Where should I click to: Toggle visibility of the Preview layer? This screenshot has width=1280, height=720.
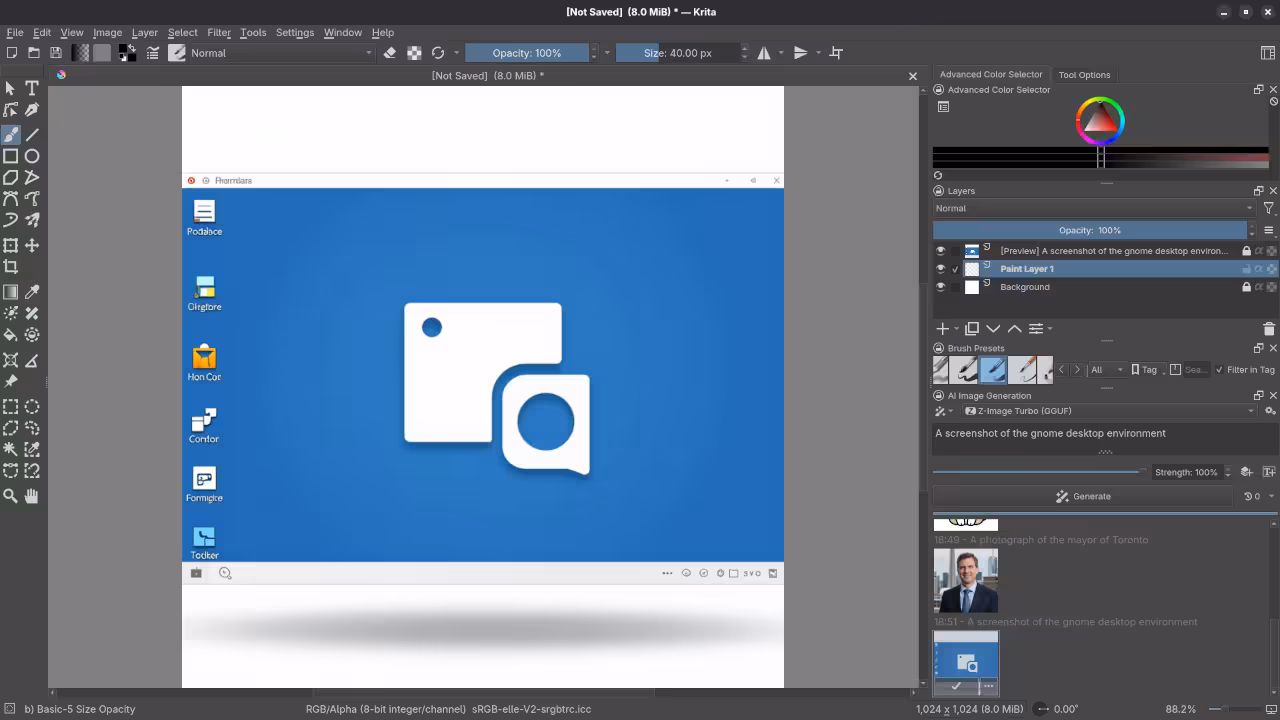tap(940, 250)
